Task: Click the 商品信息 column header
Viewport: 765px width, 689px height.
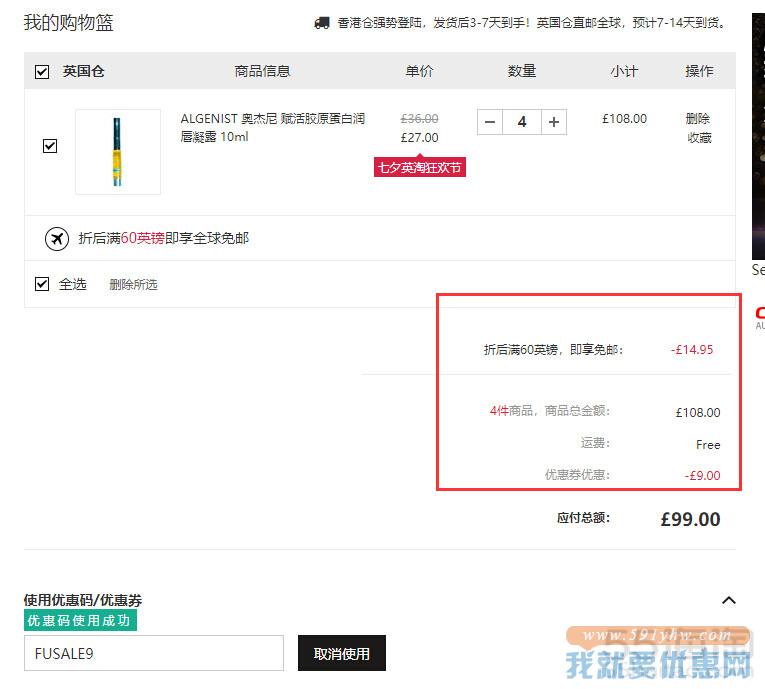Action: tap(262, 71)
